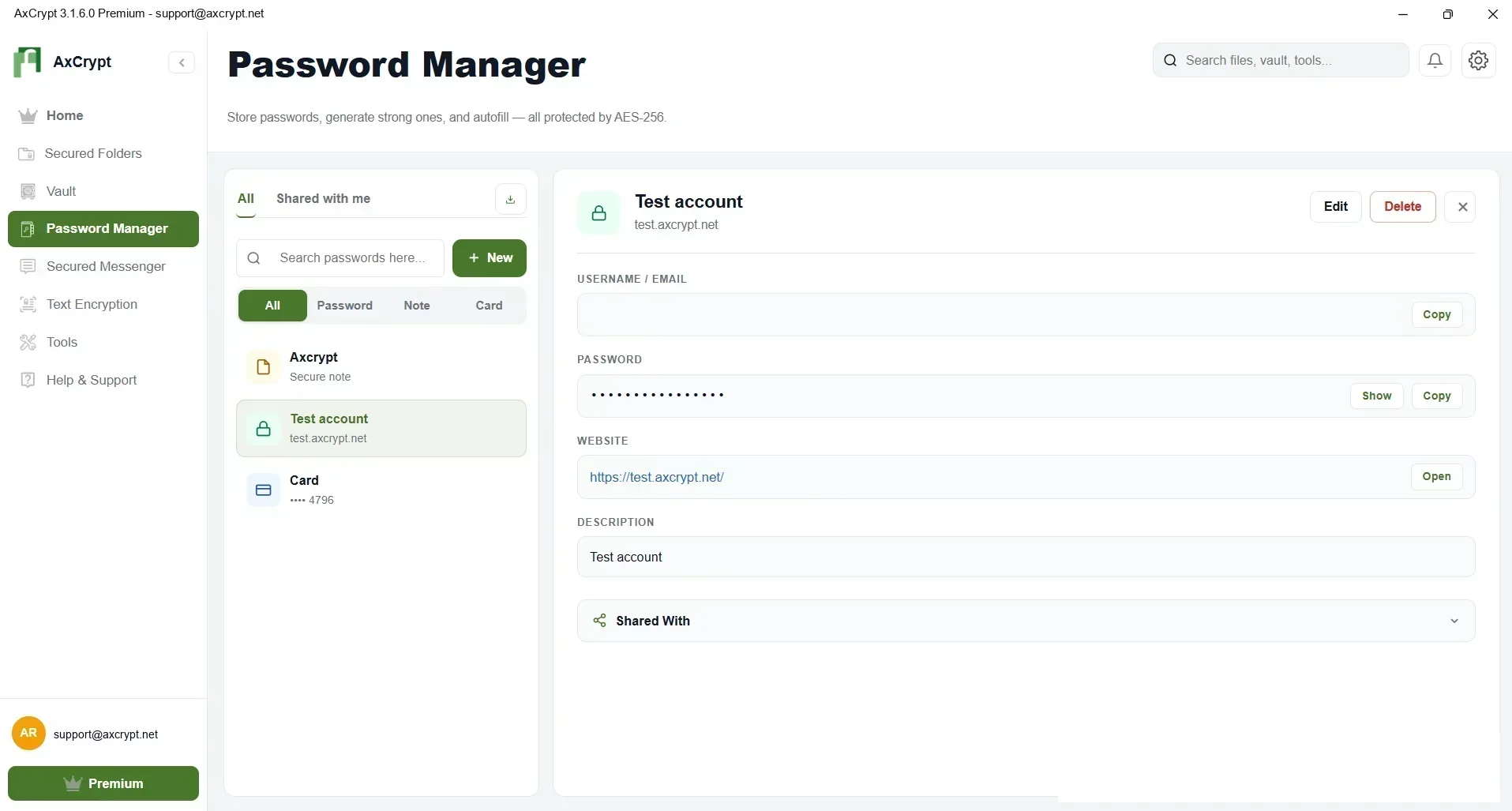This screenshot has width=1512, height=811.
Task: Select Password Manager in the sidebar
Action: [103, 229]
